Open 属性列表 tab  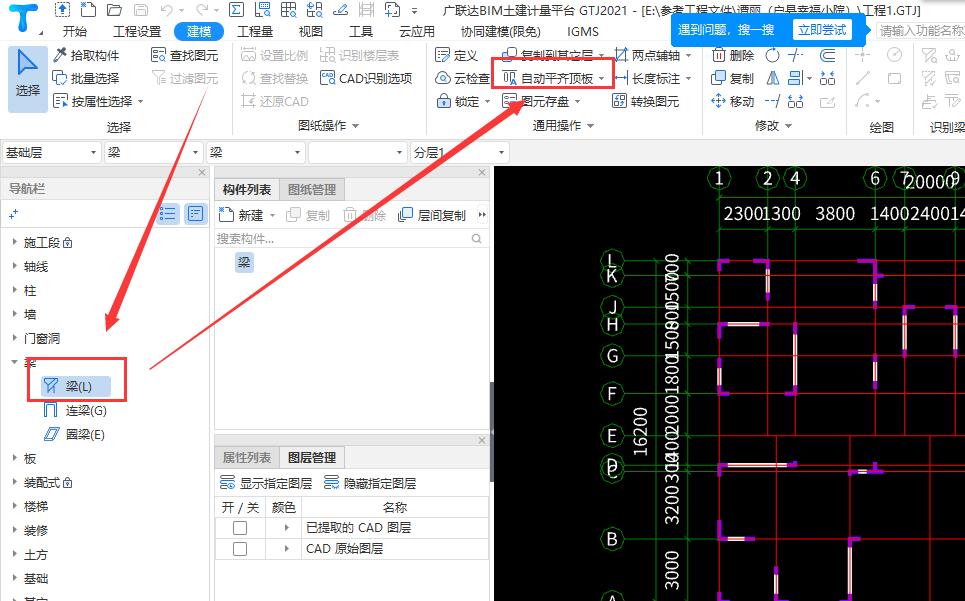tap(247, 458)
